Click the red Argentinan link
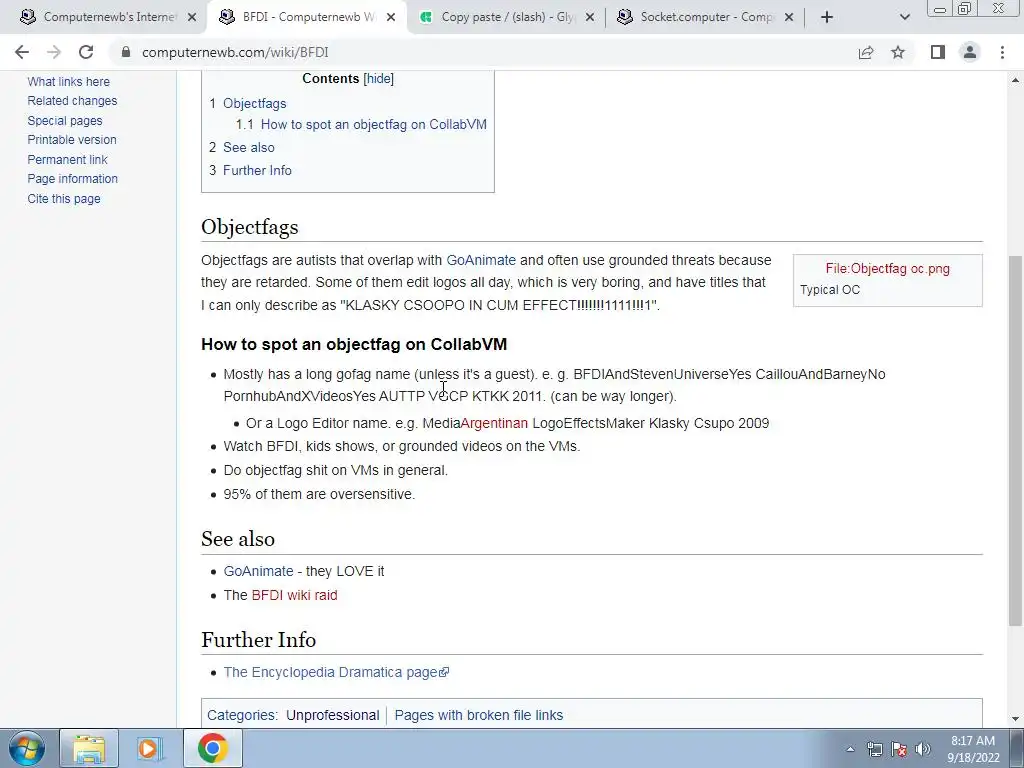 click(x=494, y=423)
